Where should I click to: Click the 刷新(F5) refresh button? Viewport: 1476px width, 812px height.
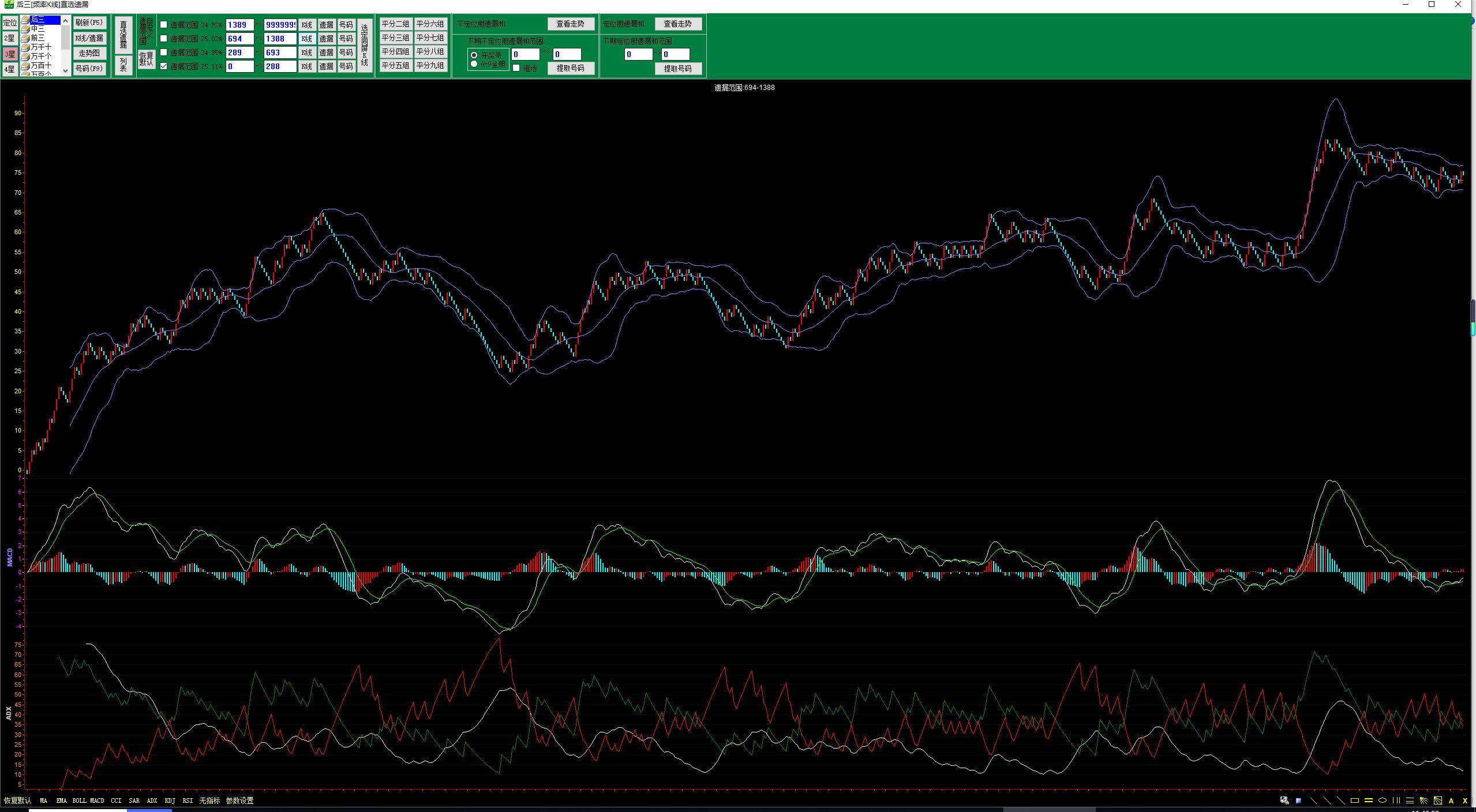[x=89, y=22]
